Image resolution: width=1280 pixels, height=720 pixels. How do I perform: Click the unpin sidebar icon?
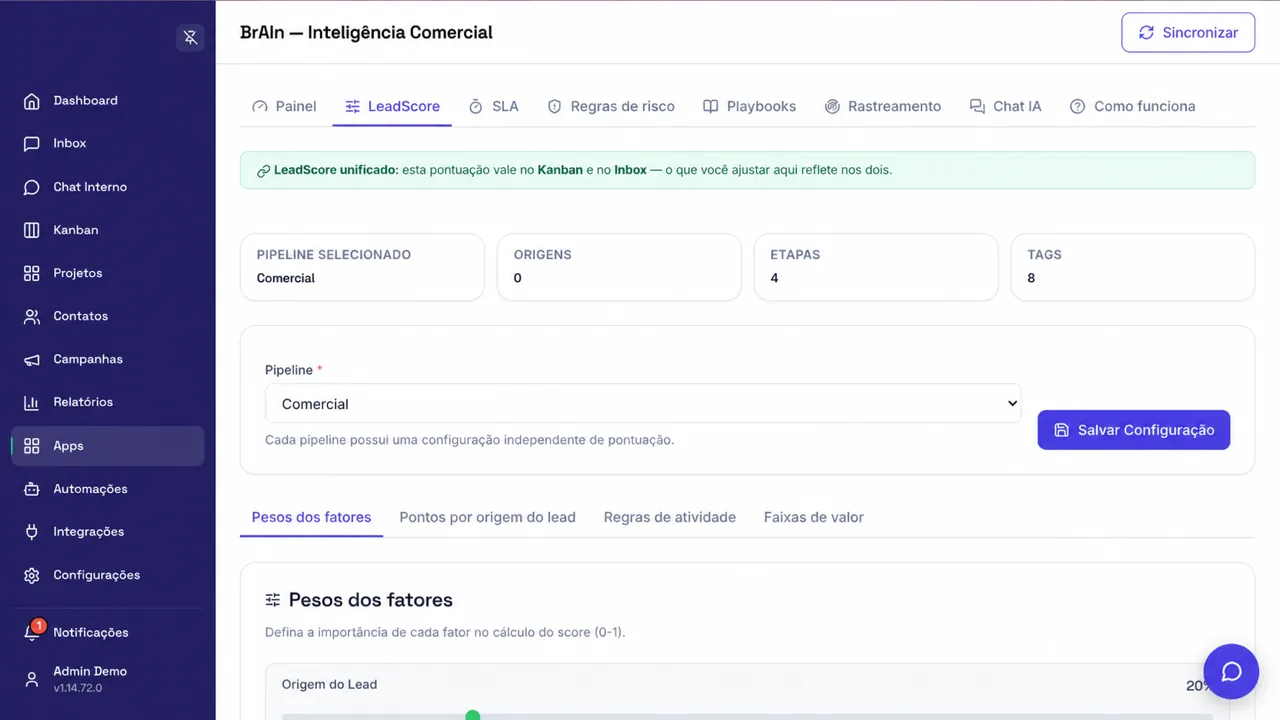(190, 37)
